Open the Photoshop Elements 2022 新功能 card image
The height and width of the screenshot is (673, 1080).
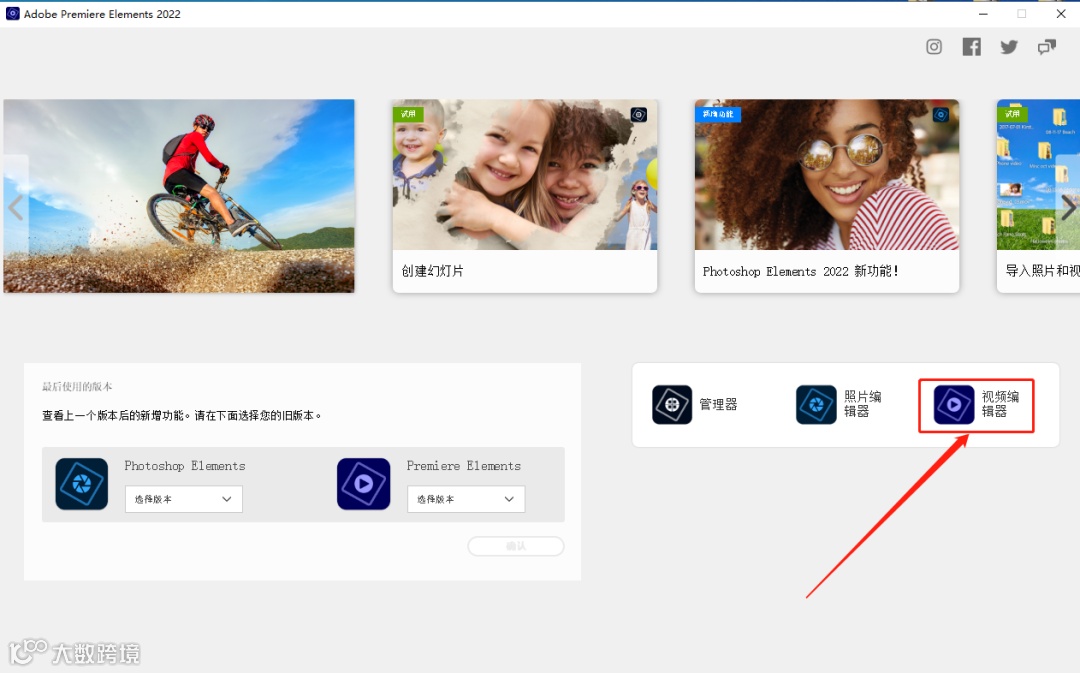pos(827,174)
